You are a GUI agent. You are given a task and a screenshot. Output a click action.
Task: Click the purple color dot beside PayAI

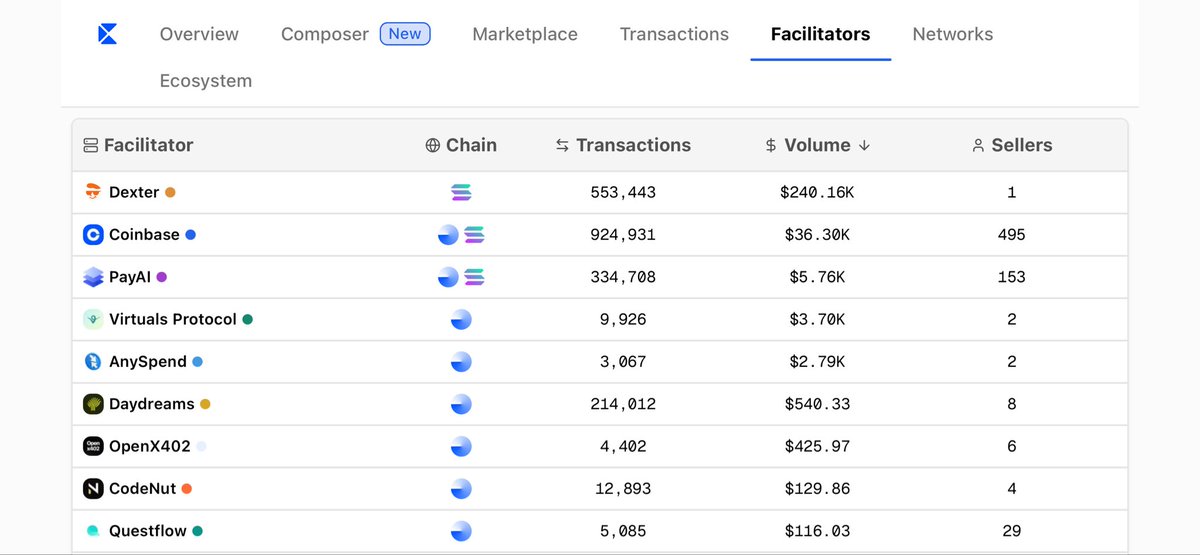[161, 277]
